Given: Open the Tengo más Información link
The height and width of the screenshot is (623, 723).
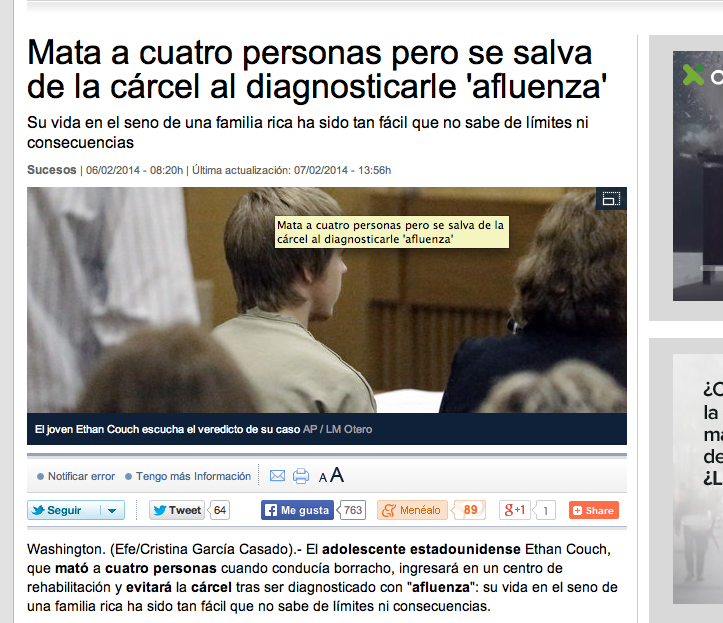Looking at the screenshot, I should click(x=193, y=476).
